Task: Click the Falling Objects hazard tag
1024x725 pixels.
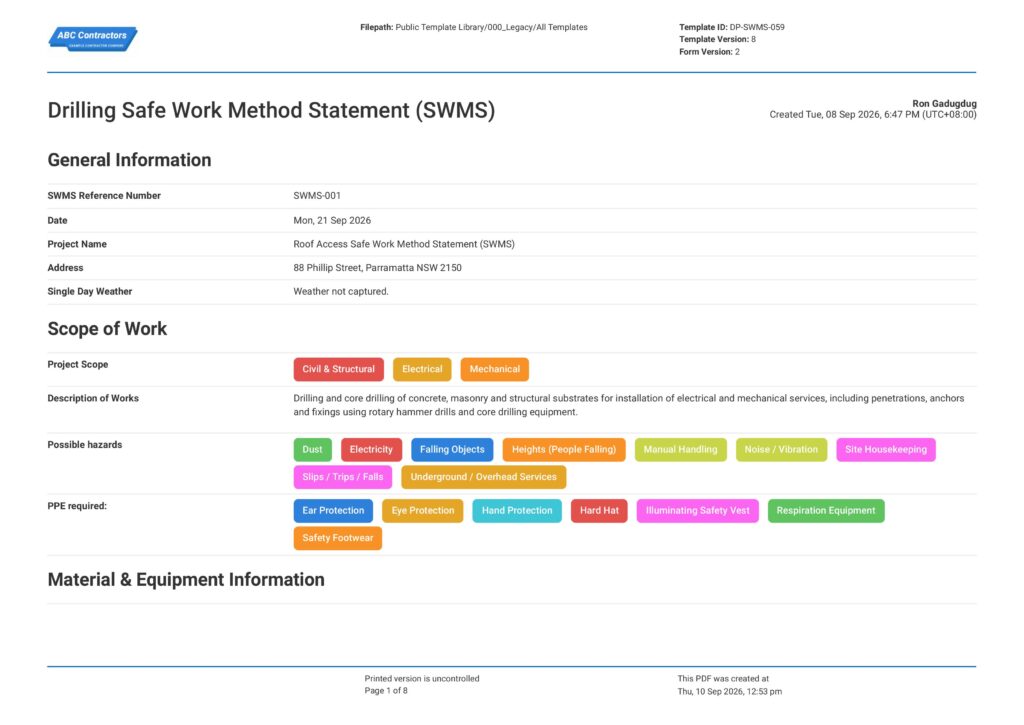Action: [x=452, y=449]
